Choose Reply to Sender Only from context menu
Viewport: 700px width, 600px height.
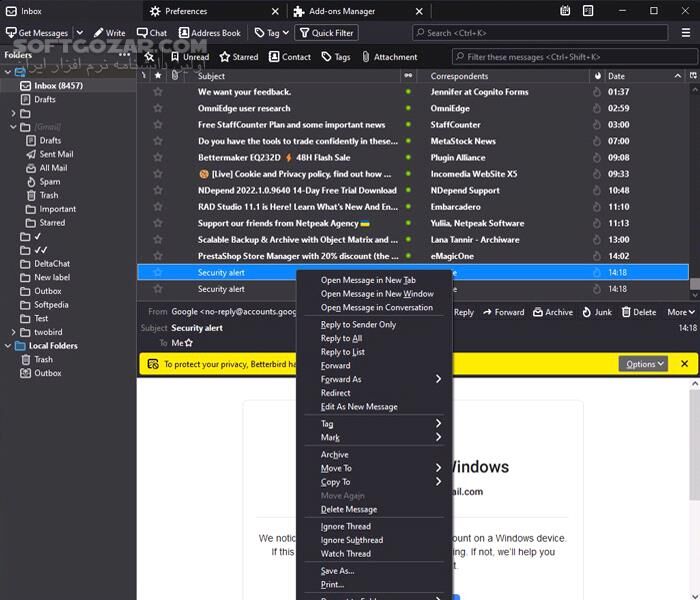358,325
